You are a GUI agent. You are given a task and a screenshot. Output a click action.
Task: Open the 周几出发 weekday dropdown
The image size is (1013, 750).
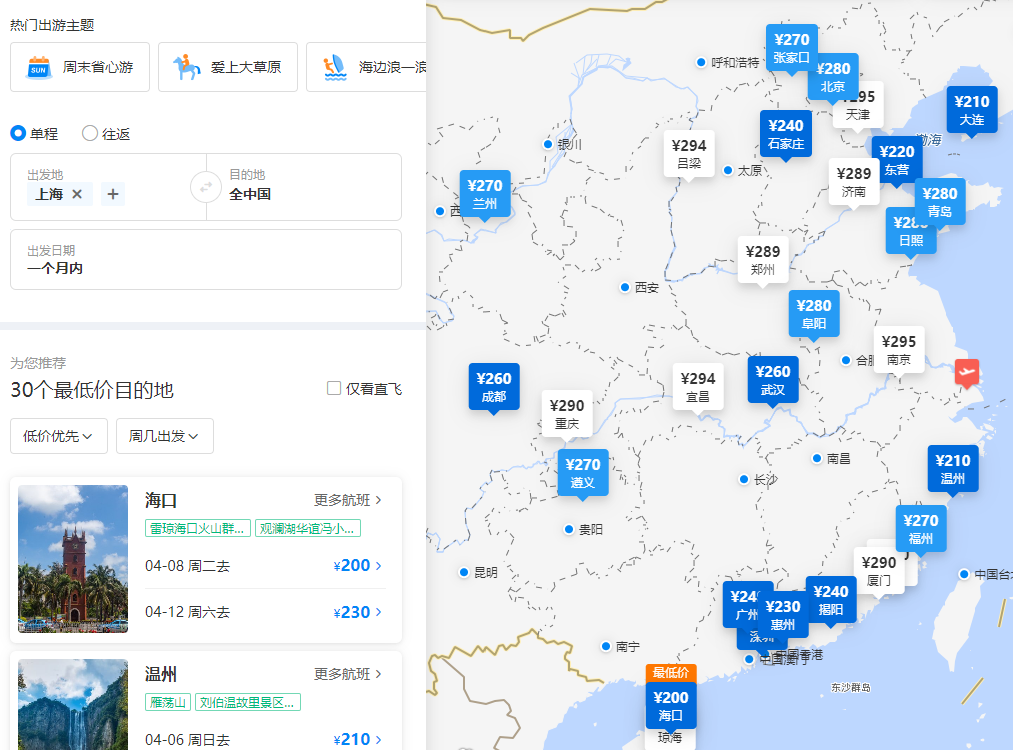tap(164, 436)
